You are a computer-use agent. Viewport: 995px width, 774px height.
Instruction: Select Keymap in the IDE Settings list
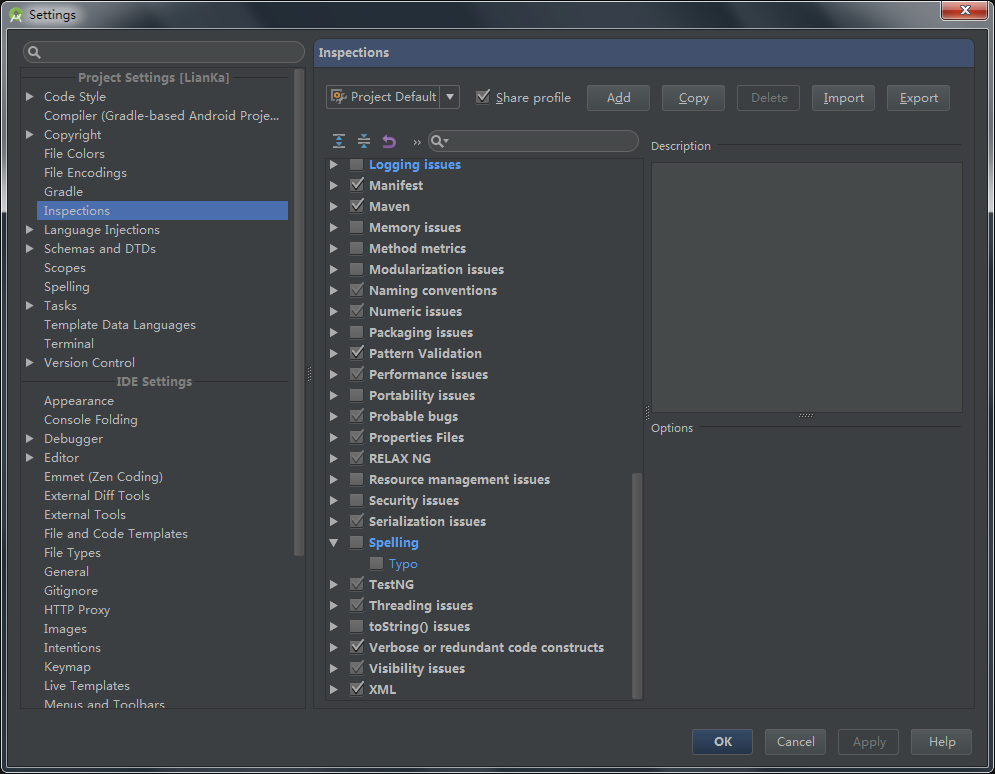point(67,667)
